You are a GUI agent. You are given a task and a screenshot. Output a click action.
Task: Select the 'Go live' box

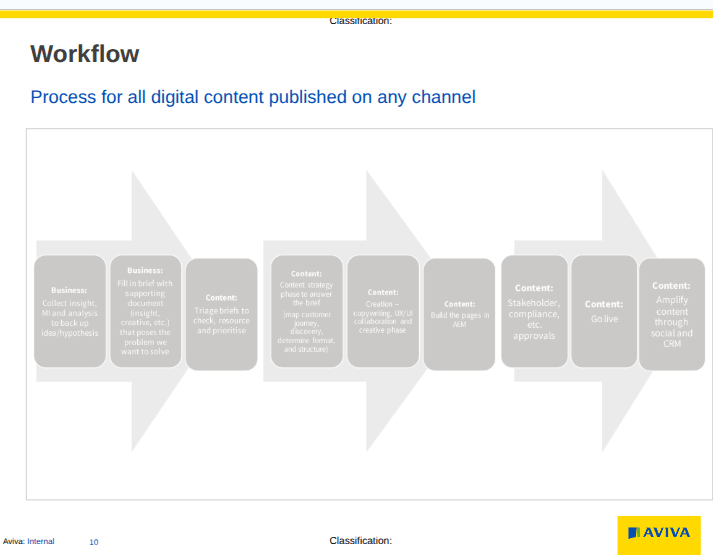604,311
